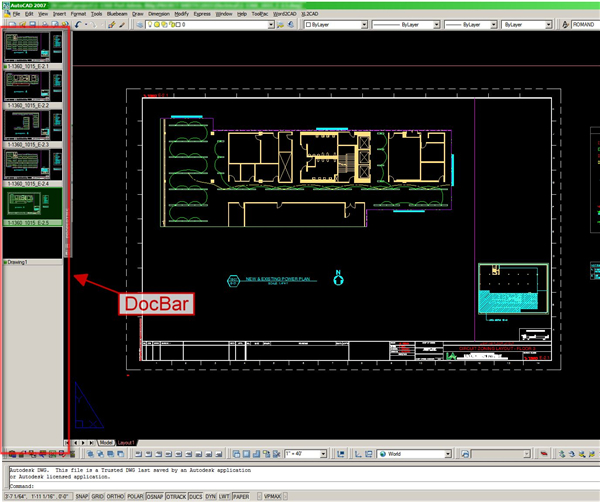Open the Bluebeam menu

(117, 14)
